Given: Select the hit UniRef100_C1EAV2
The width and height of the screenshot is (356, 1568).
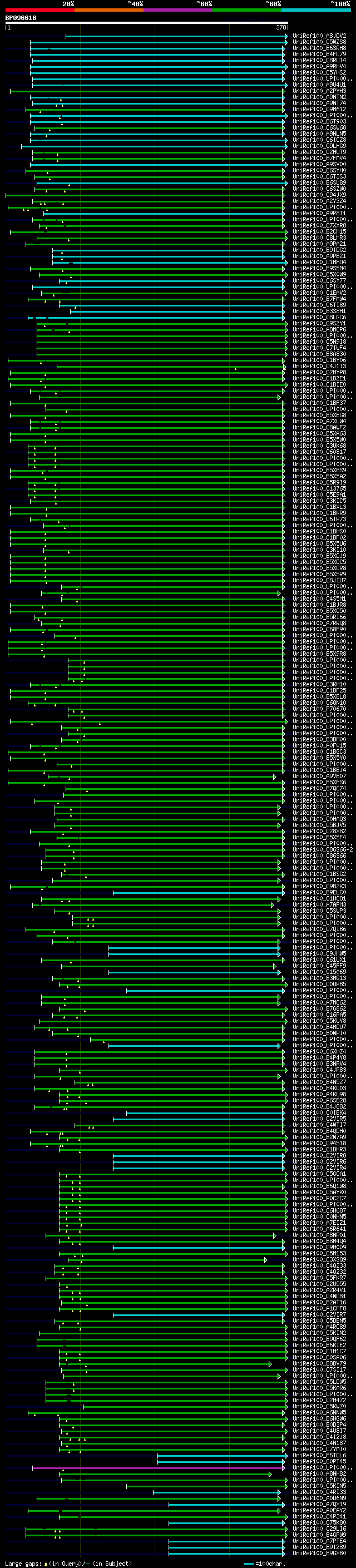Looking at the screenshot, I should (x=319, y=293).
